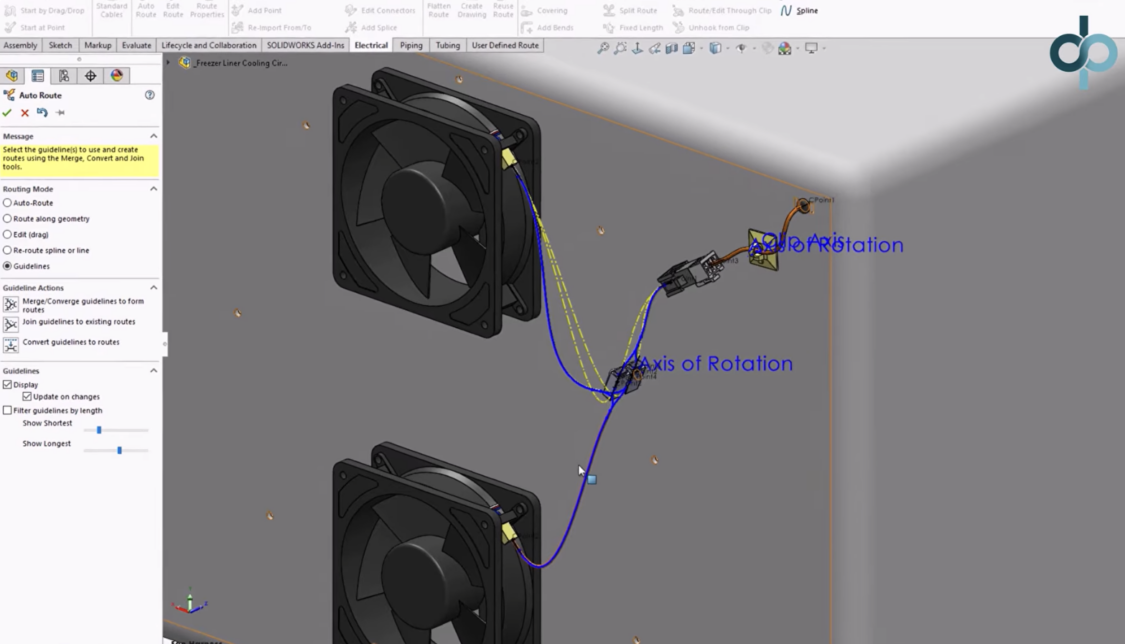The height and width of the screenshot is (644, 1125).
Task: Select the Auto-Route radio button
Action: click(x=8, y=203)
